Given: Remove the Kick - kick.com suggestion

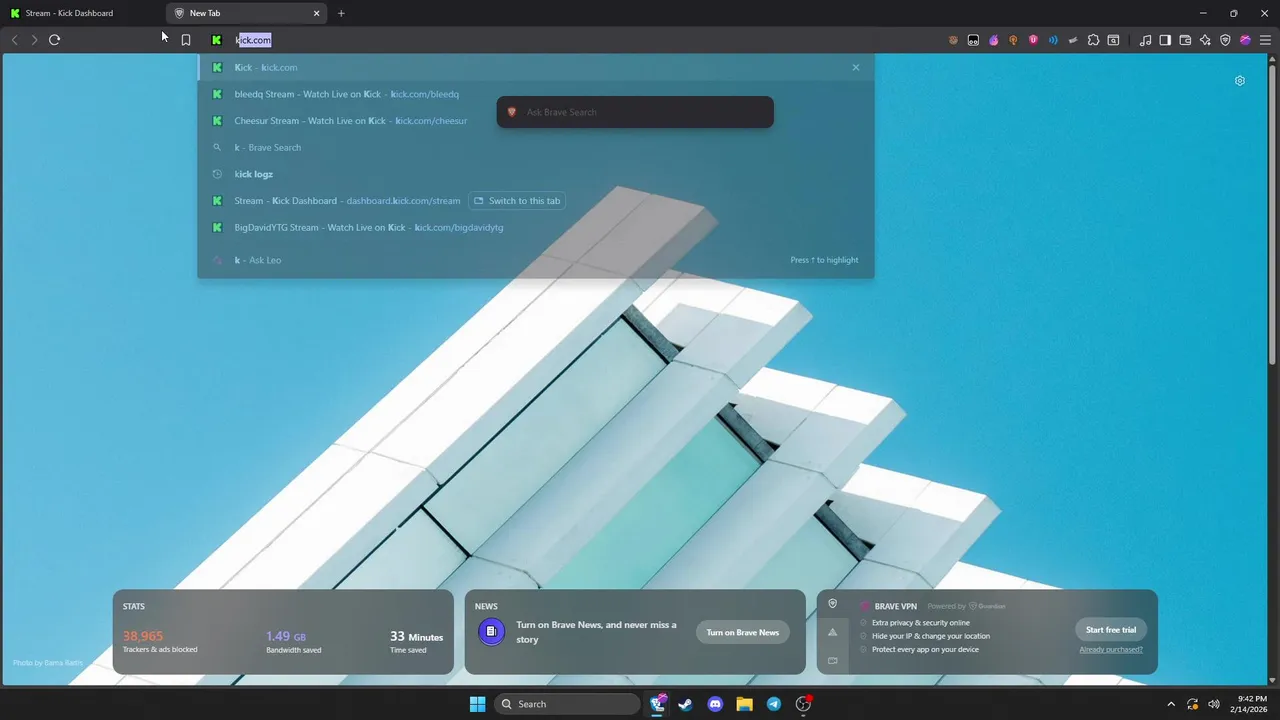Looking at the screenshot, I should (856, 67).
